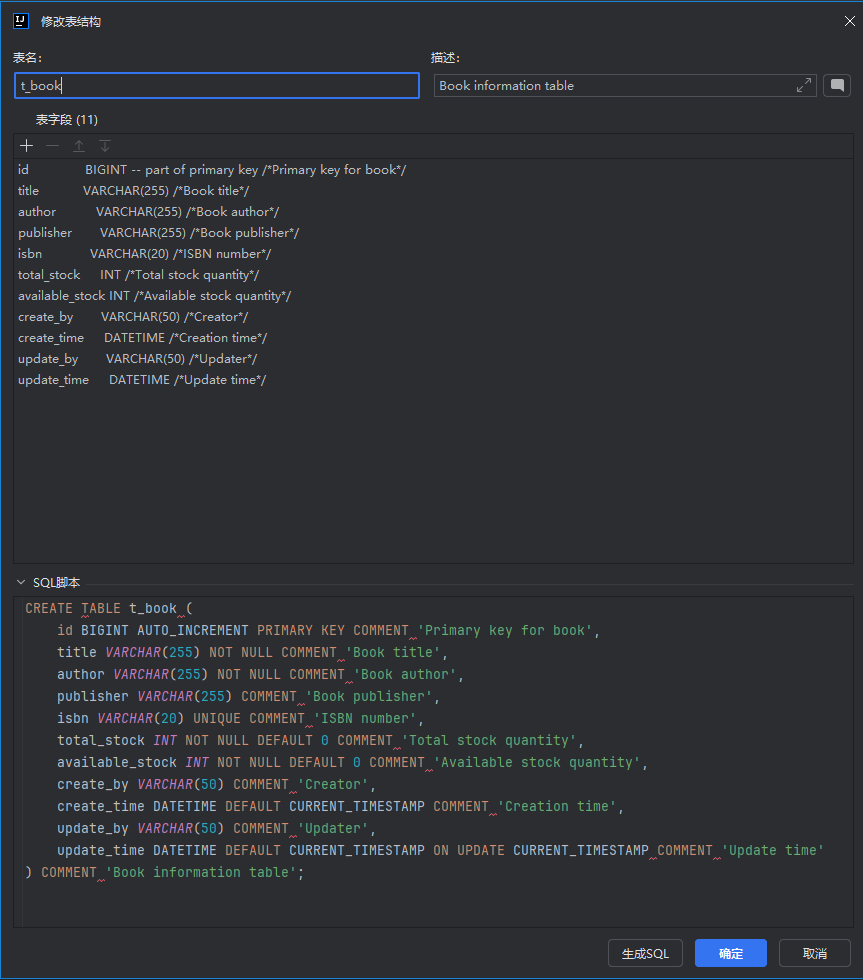The width and height of the screenshot is (863, 980).
Task: Select the update_time DATETIME field row
Action: pos(142,380)
